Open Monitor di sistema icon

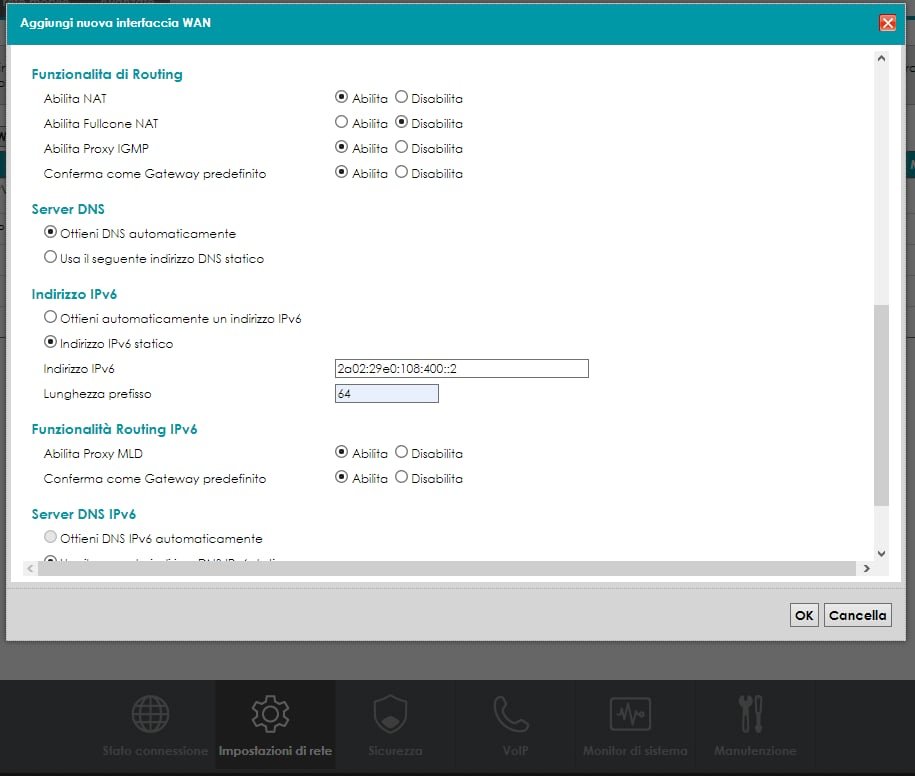pyautogui.click(x=631, y=714)
